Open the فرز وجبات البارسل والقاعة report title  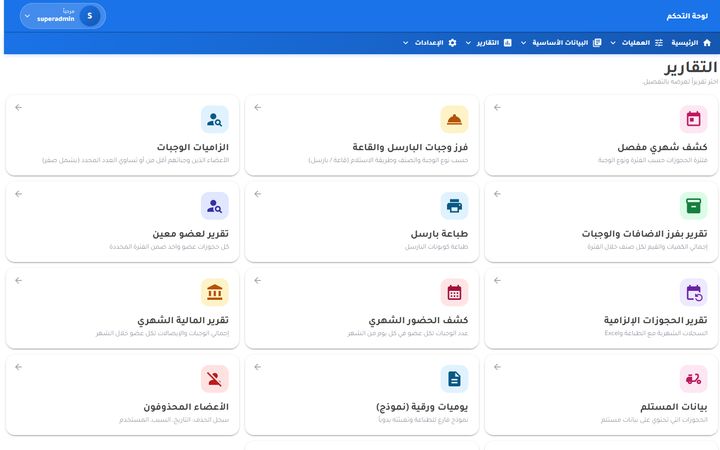click(410, 147)
